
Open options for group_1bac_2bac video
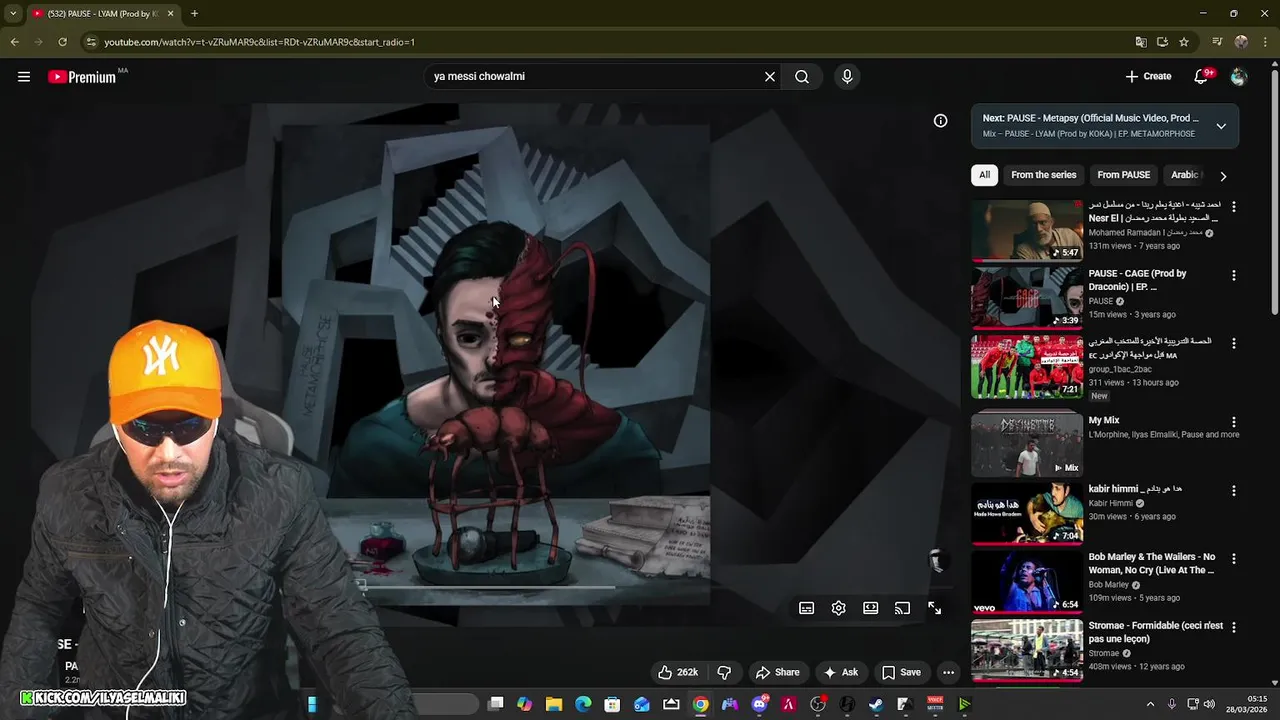click(x=1233, y=343)
